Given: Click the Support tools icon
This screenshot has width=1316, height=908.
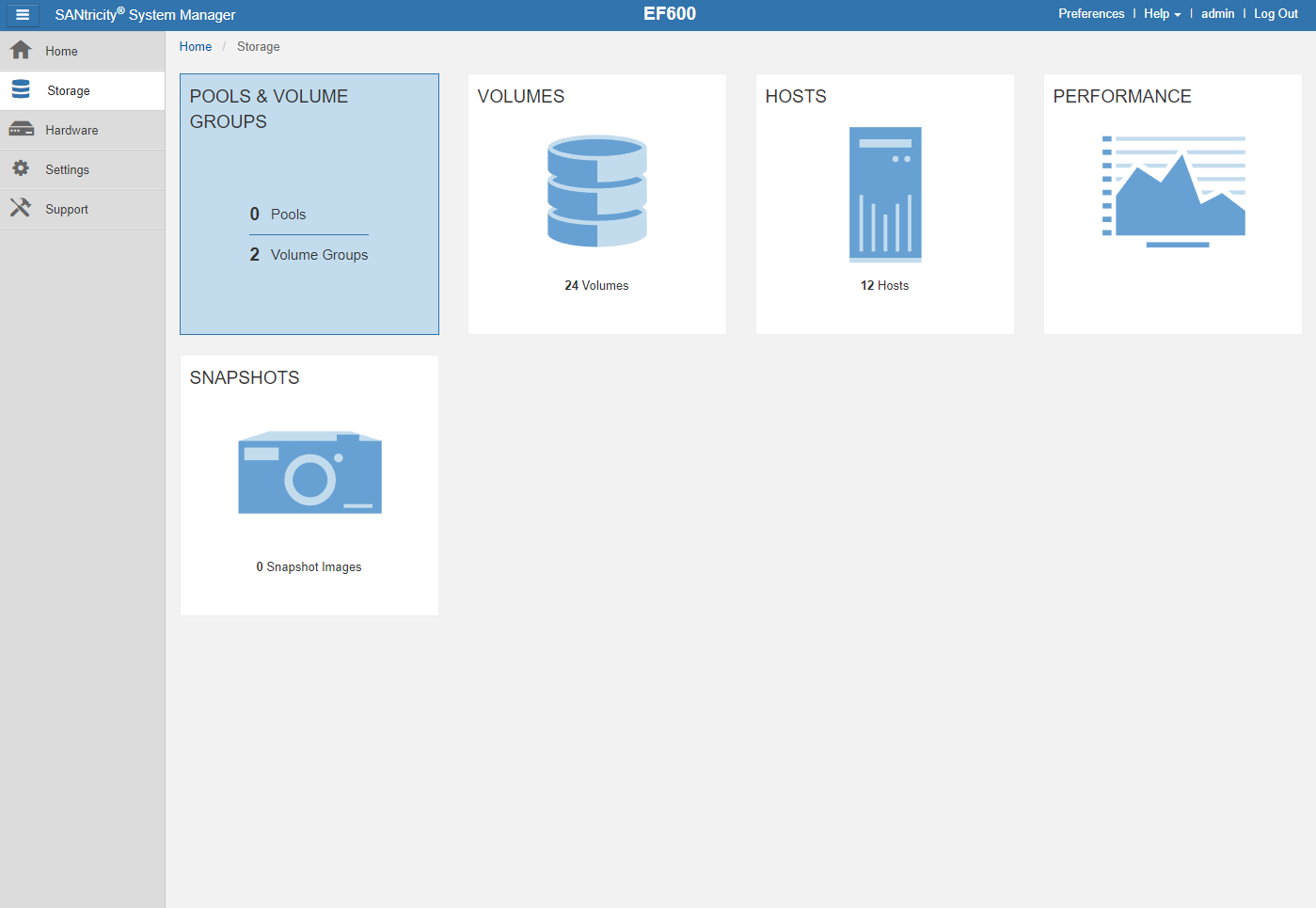Looking at the screenshot, I should pyautogui.click(x=21, y=208).
